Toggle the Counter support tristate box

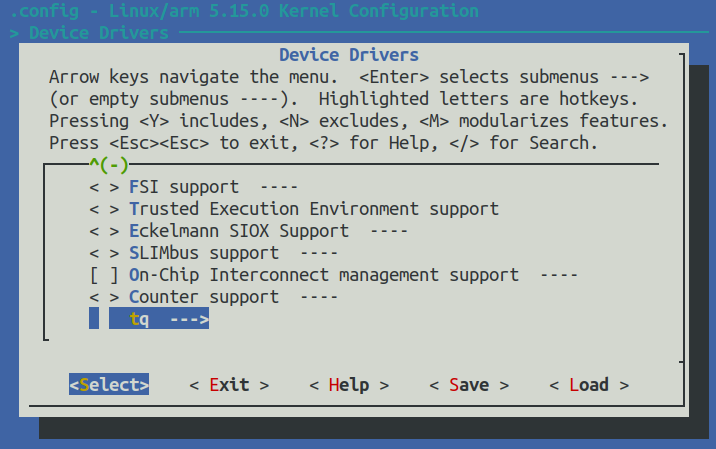pyautogui.click(x=104, y=297)
